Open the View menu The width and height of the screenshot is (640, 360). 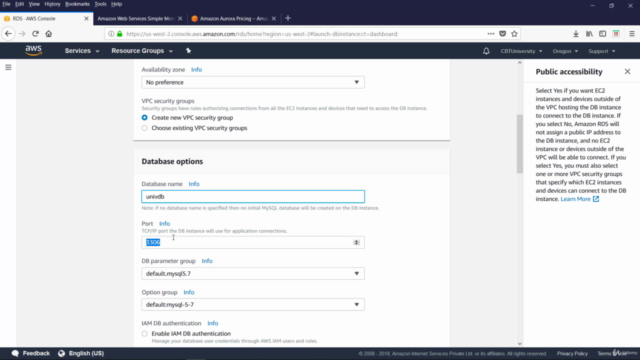point(34,4)
